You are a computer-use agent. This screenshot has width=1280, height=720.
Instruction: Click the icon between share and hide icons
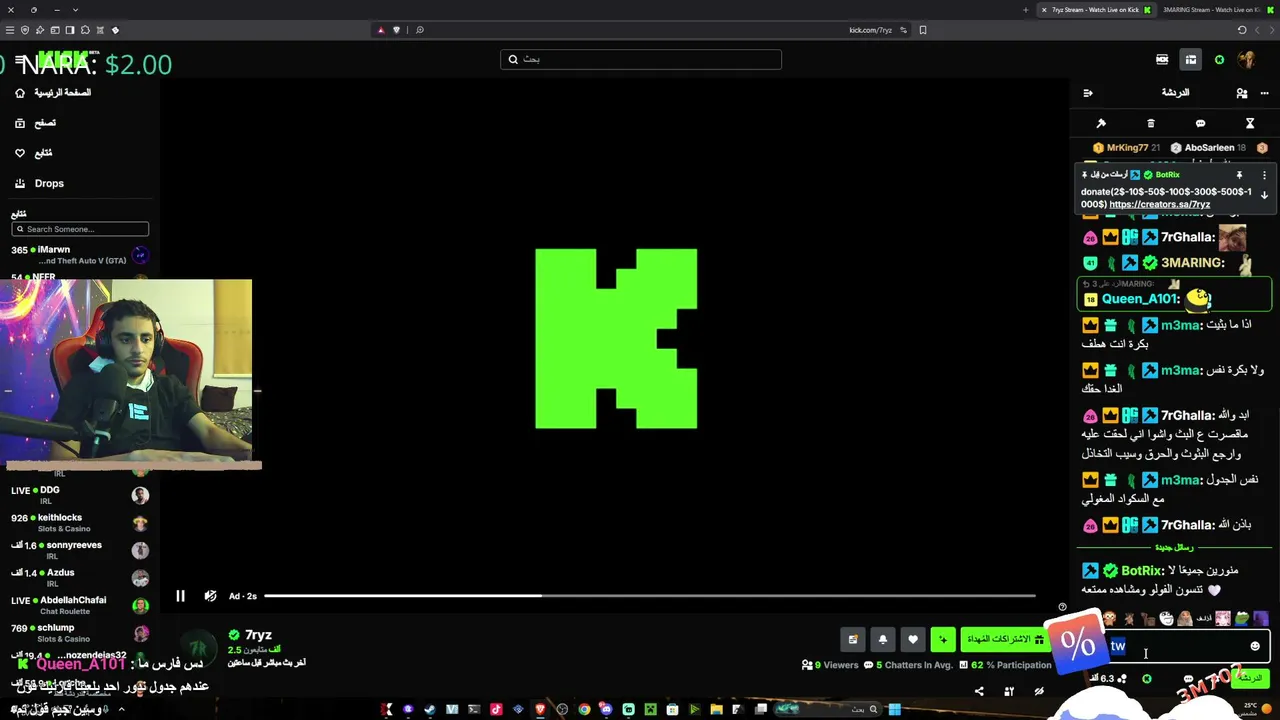coord(1009,691)
